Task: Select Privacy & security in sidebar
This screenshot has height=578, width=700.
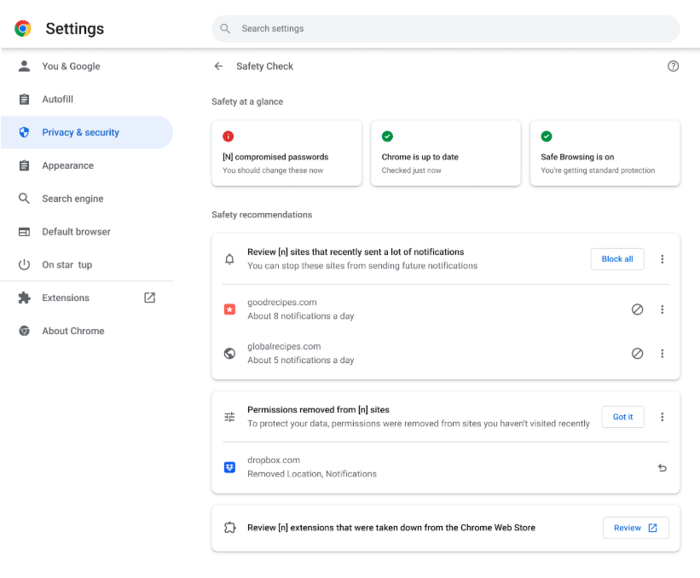Action: tap(87, 132)
